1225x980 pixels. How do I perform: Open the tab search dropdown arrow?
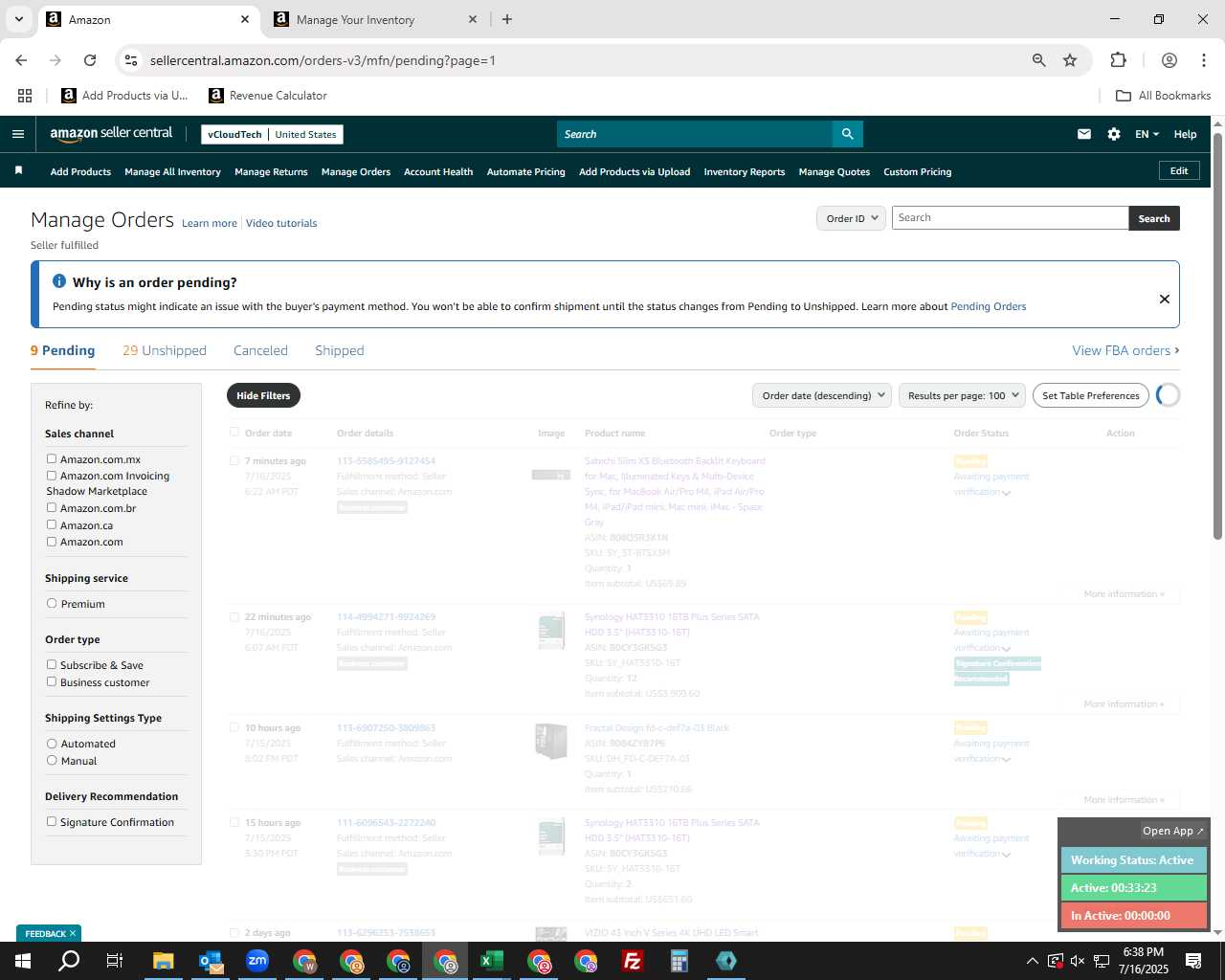[18, 19]
